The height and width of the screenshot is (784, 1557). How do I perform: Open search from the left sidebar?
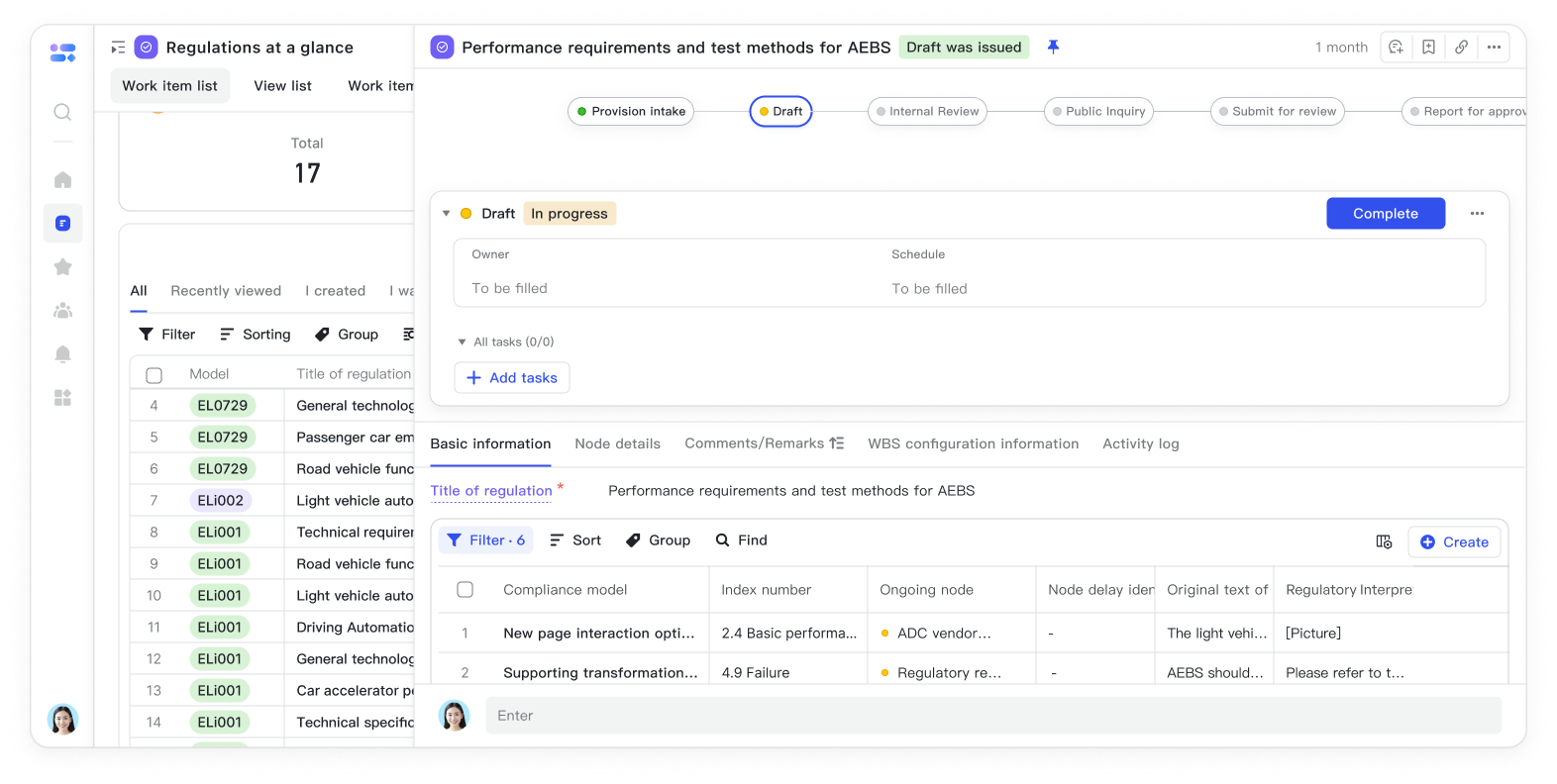[62, 112]
